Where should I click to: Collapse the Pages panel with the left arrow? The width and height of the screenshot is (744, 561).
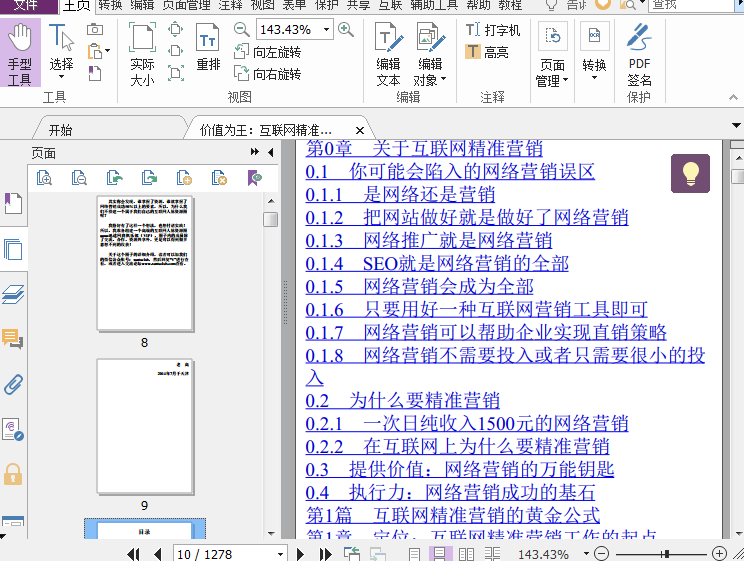[x=270, y=152]
